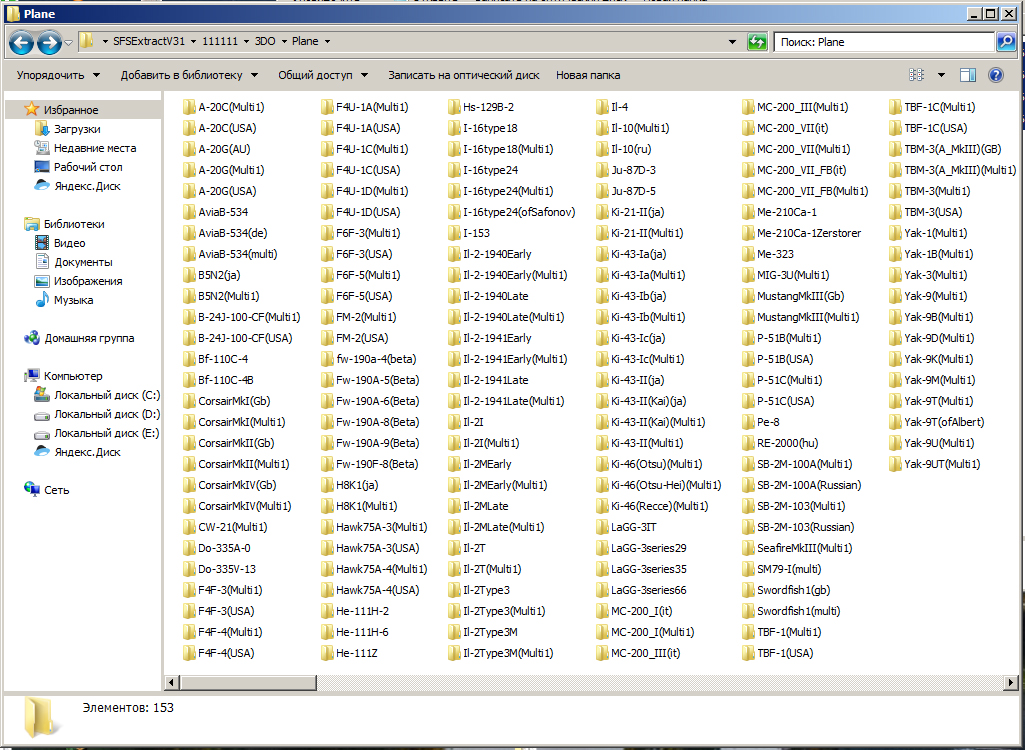Image resolution: width=1025 pixels, height=750 pixels.
Task: Select Библиотеки in the navigation pane
Action: coord(74,224)
